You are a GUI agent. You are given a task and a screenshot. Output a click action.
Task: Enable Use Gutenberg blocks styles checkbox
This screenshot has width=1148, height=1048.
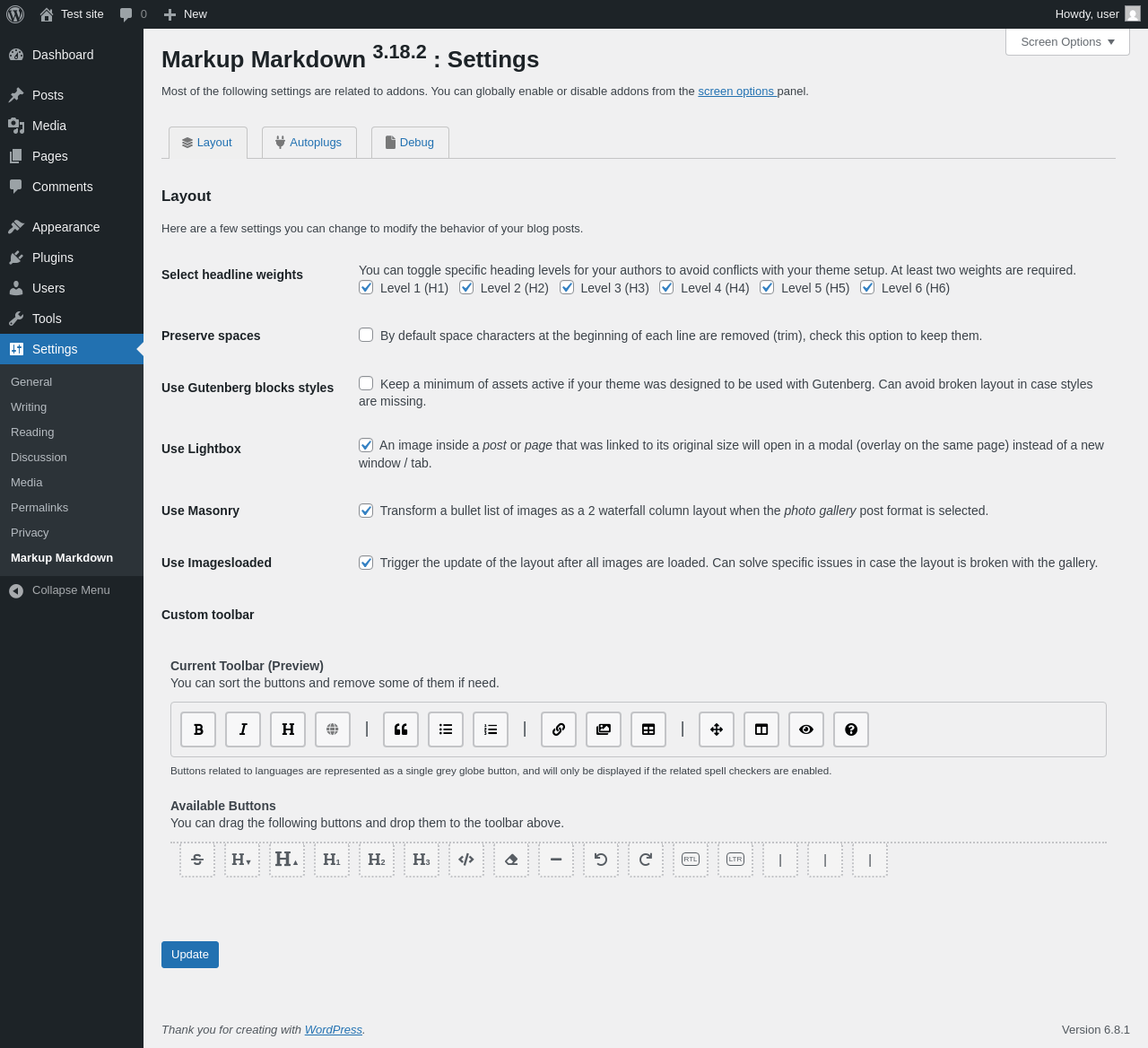[x=366, y=383]
